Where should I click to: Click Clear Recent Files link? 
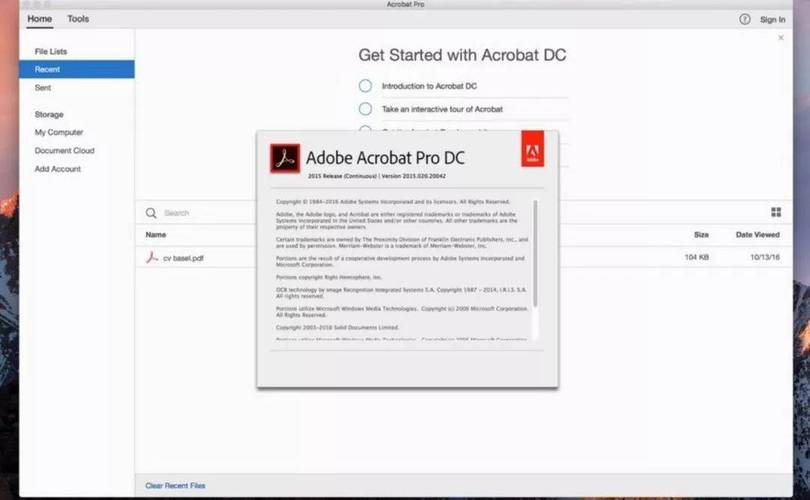[x=175, y=486]
